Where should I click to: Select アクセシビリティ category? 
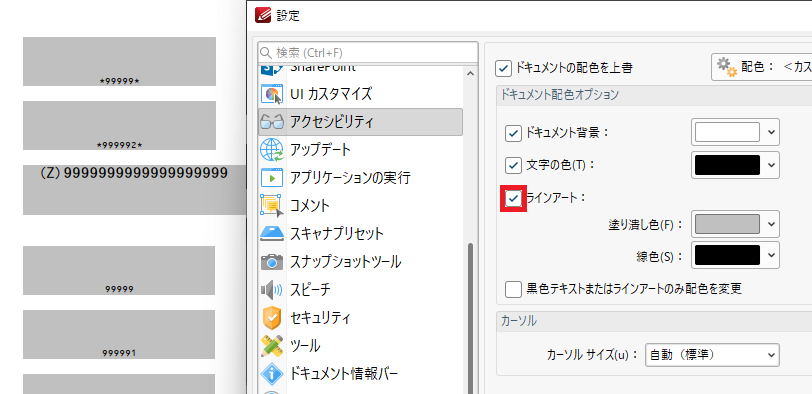coord(360,122)
